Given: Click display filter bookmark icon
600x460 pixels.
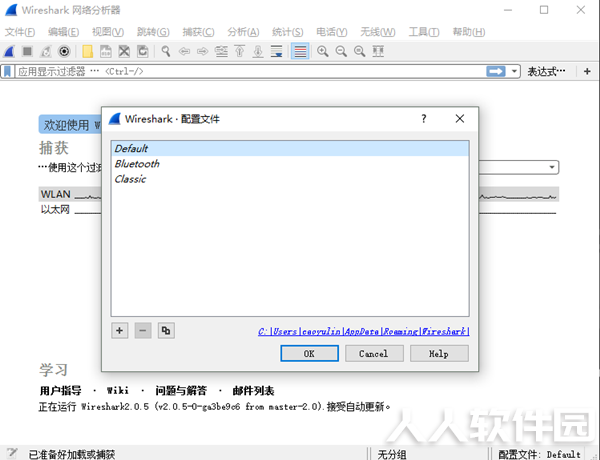Looking at the screenshot, I should click(7, 71).
